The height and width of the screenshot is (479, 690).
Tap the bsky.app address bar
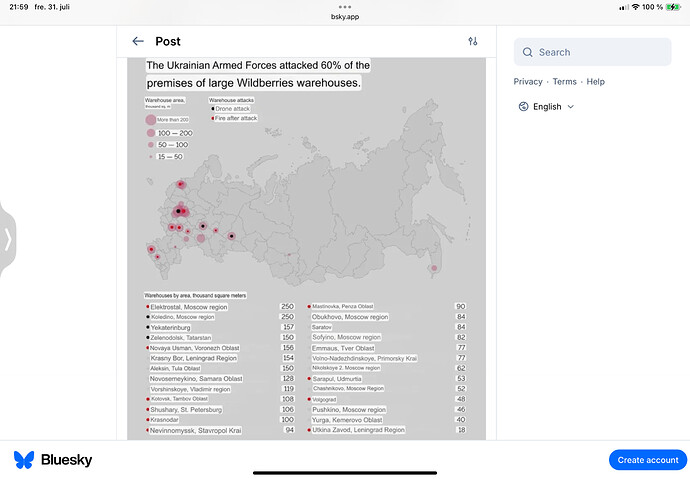[x=345, y=17]
